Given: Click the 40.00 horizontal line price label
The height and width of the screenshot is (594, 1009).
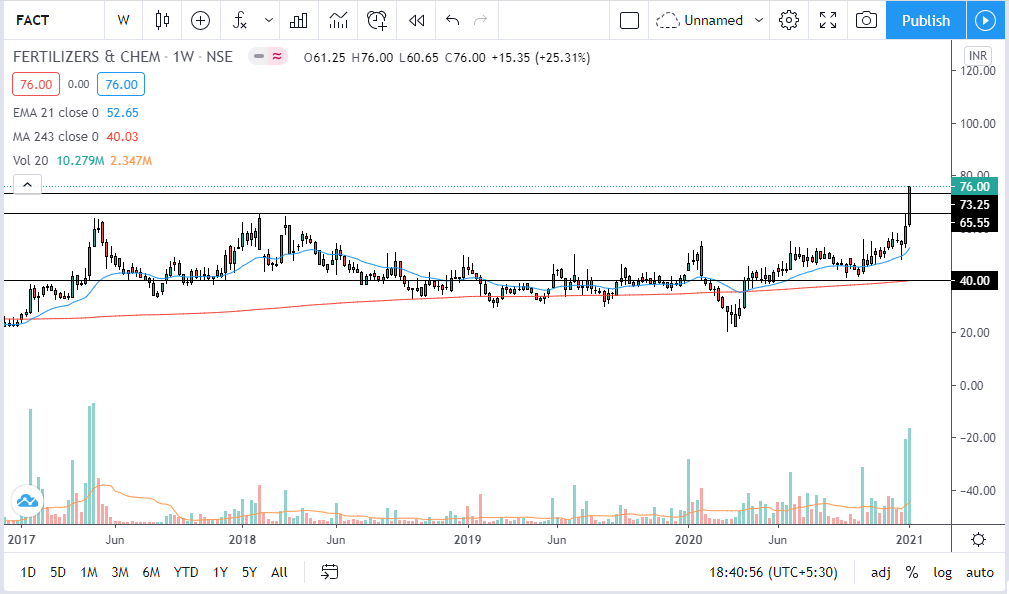Looking at the screenshot, I should [974, 281].
